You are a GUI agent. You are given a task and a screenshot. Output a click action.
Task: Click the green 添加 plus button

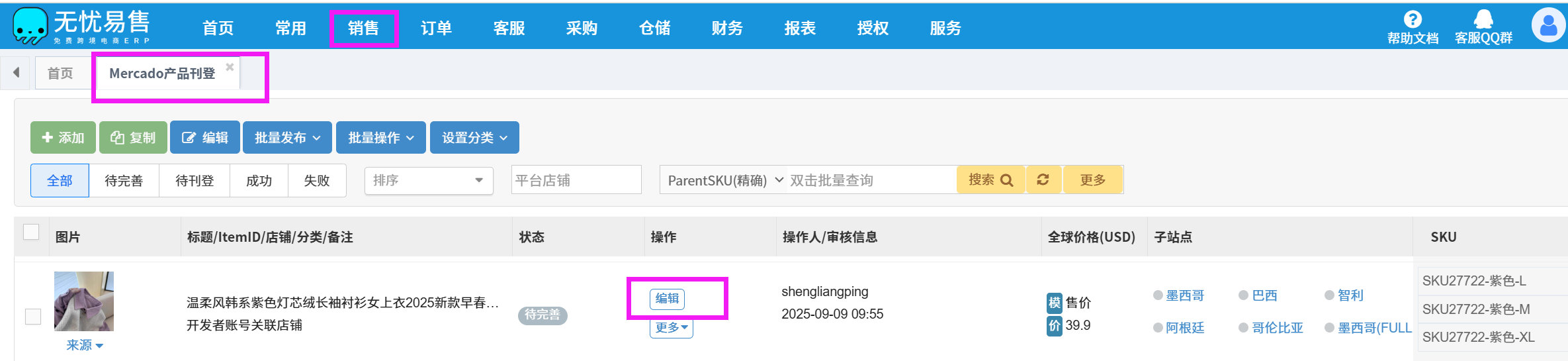point(63,137)
